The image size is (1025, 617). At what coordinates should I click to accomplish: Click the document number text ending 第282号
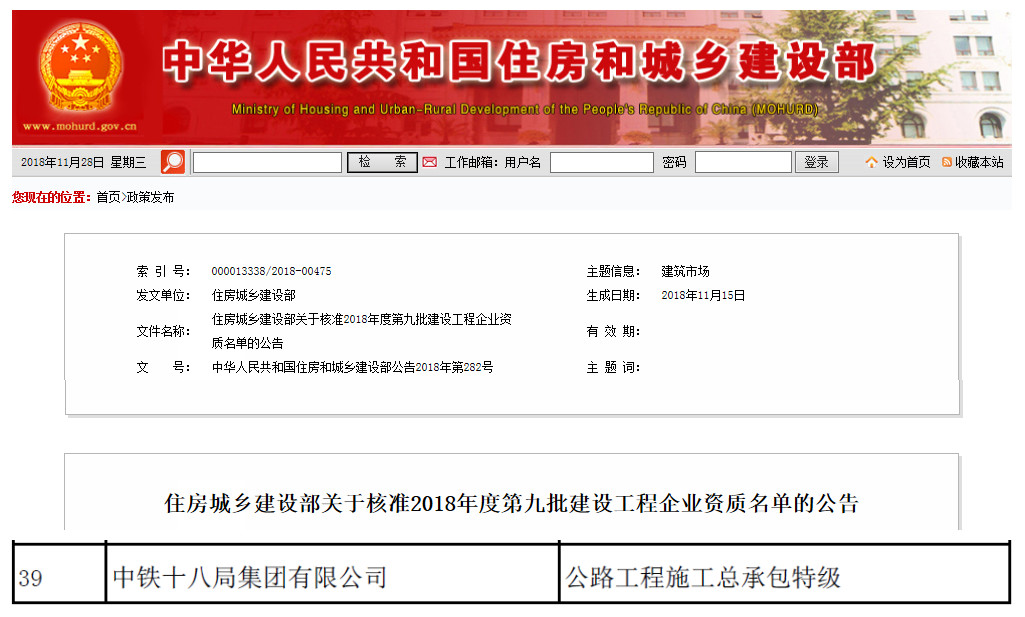point(352,367)
